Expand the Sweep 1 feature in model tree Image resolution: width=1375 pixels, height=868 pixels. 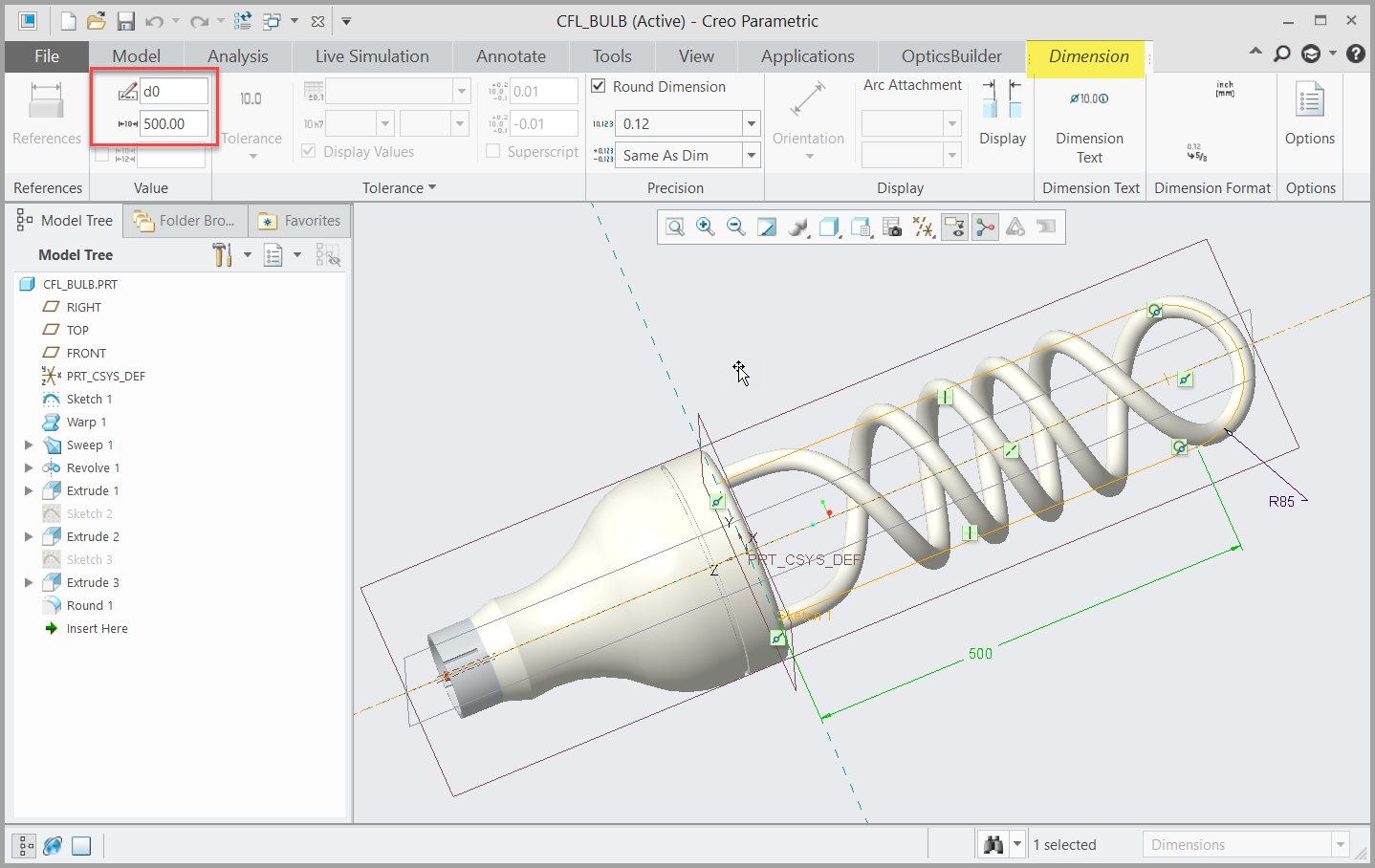tap(29, 445)
